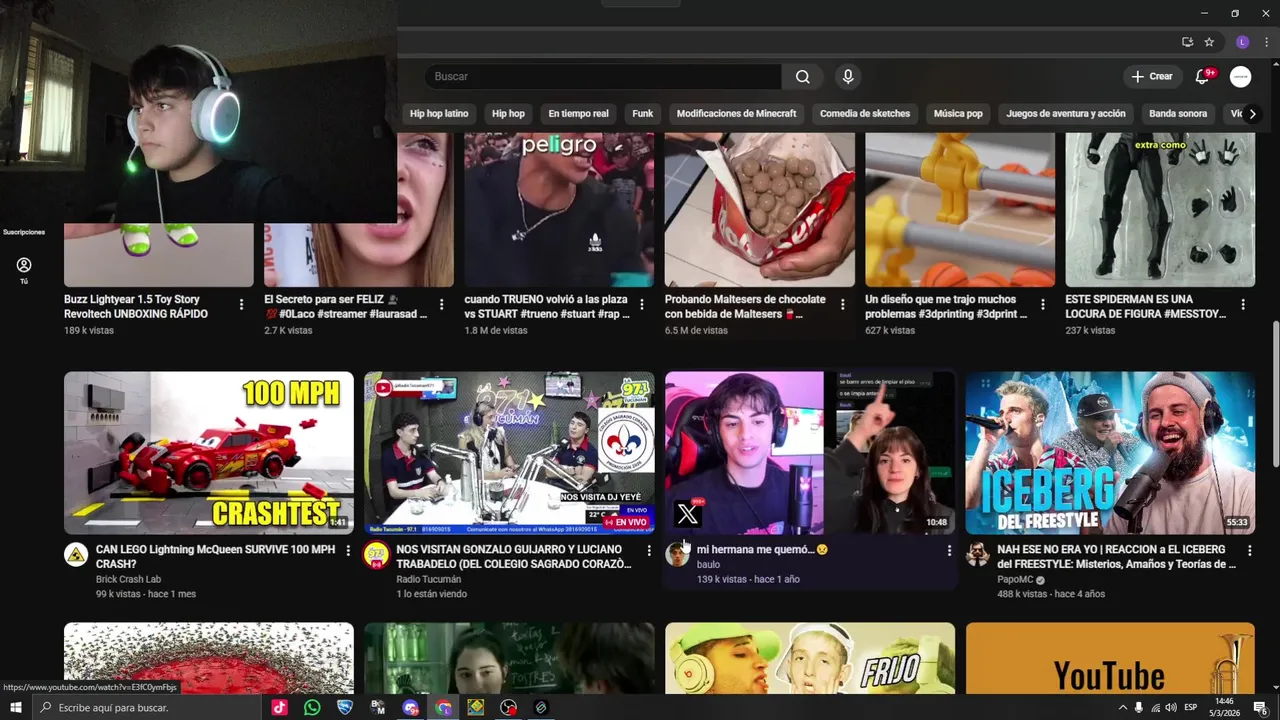Open Brick Crash Lab channel avatar

pos(76,555)
